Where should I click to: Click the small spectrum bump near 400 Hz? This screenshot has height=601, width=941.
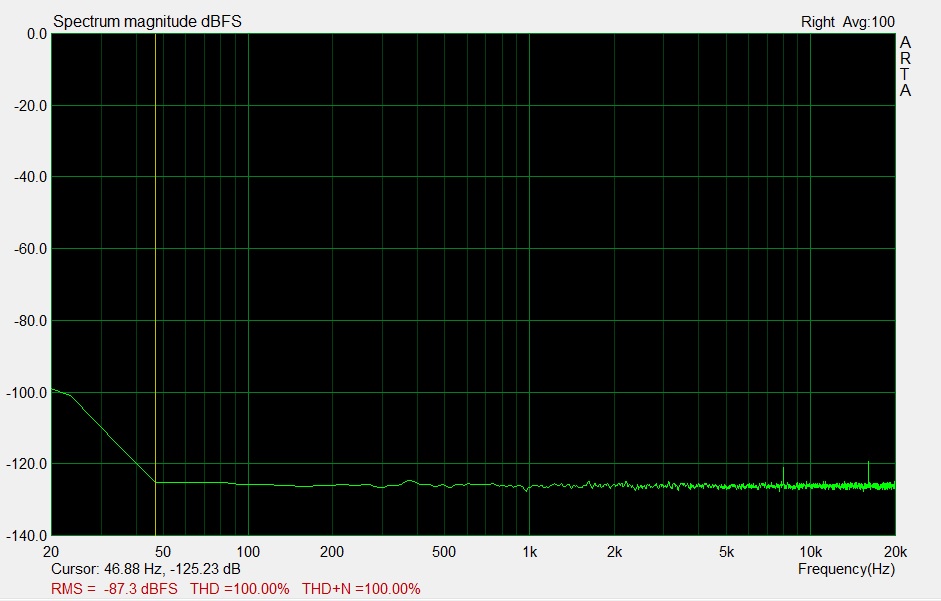coord(410,482)
